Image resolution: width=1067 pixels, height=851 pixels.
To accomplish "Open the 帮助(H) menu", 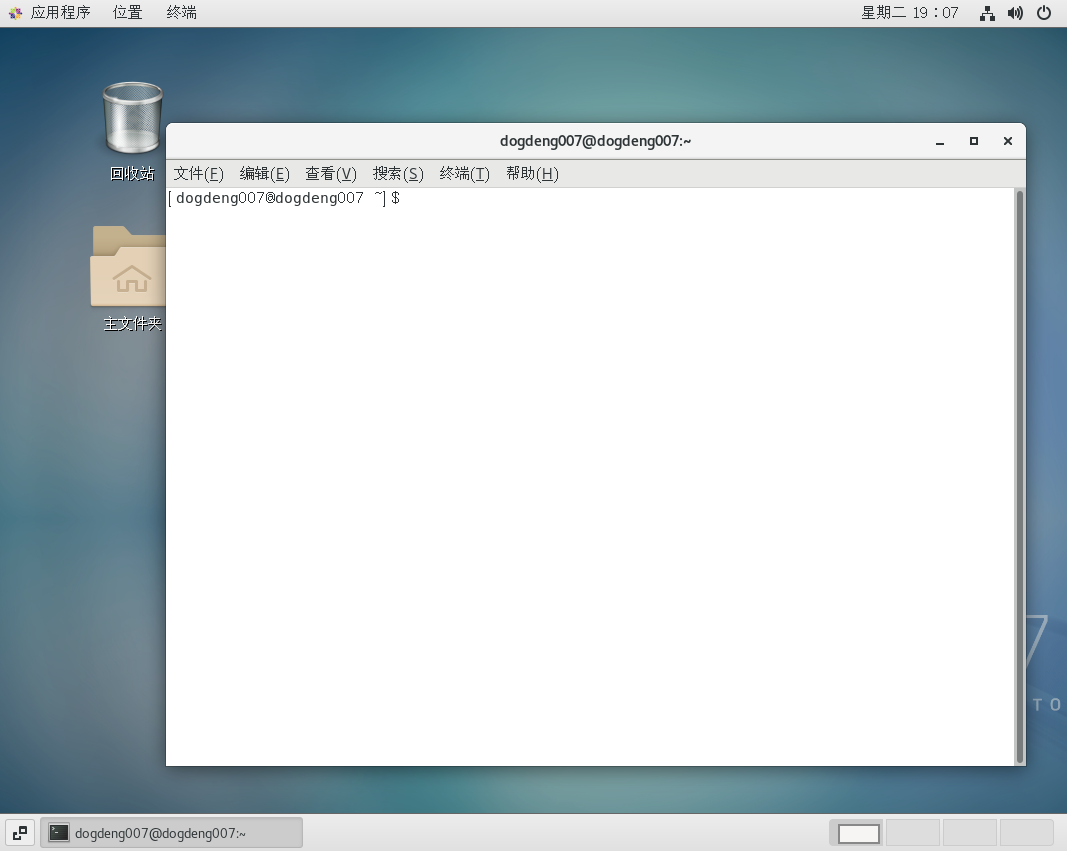I will (532, 174).
